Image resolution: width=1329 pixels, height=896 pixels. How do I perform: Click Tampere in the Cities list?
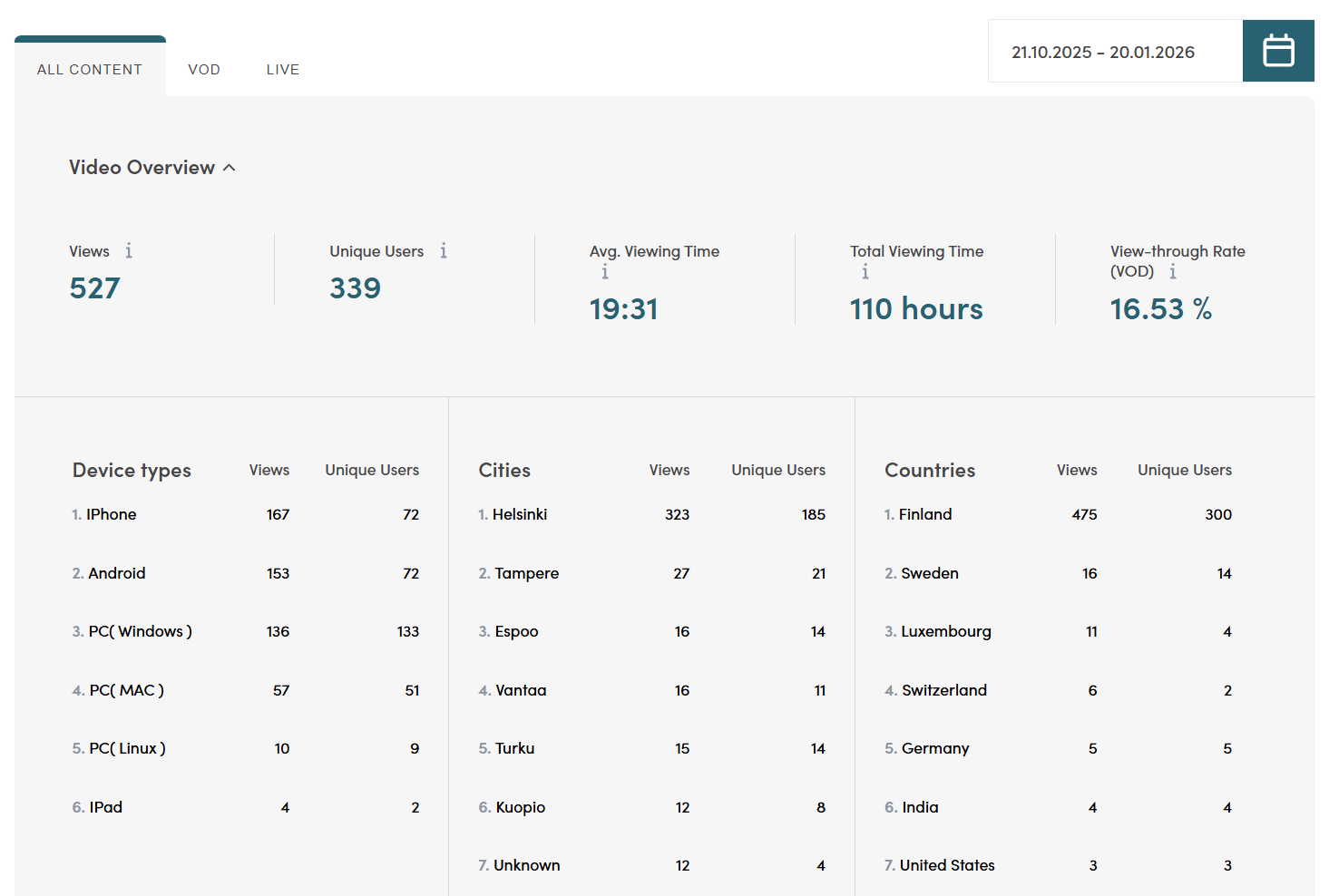[526, 573]
